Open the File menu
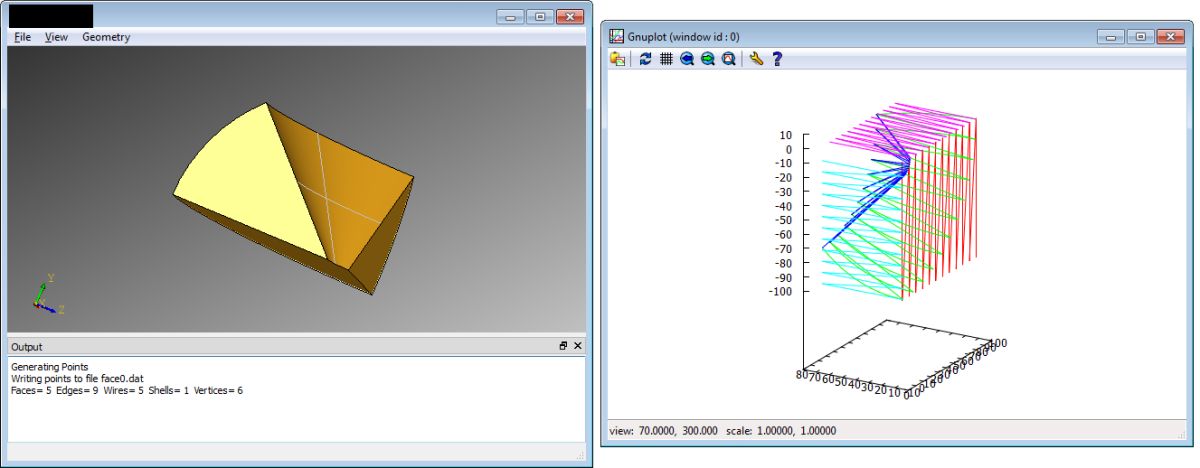Image resolution: width=1200 pixels, height=468 pixels. click(x=22, y=37)
